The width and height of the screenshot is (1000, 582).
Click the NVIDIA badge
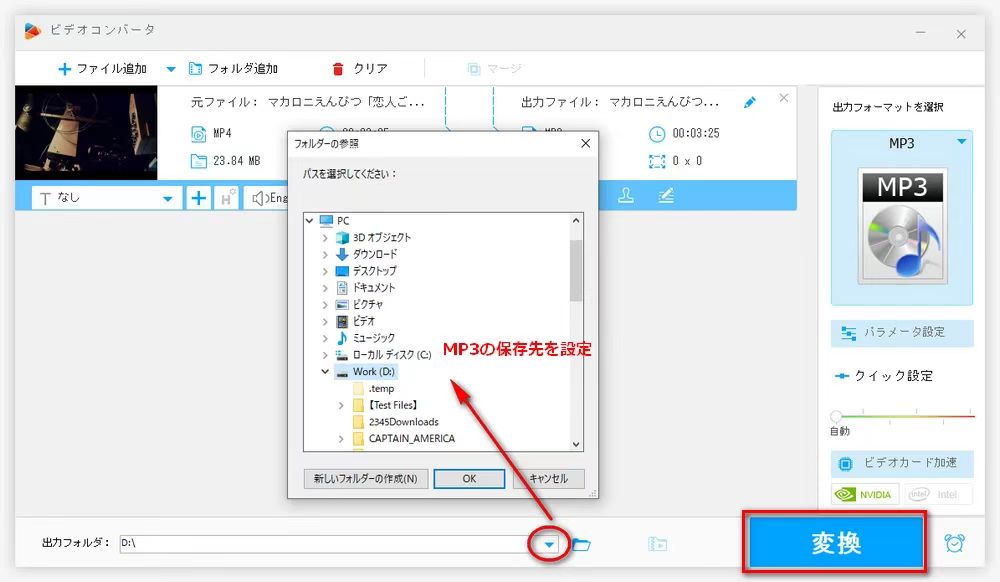click(865, 495)
